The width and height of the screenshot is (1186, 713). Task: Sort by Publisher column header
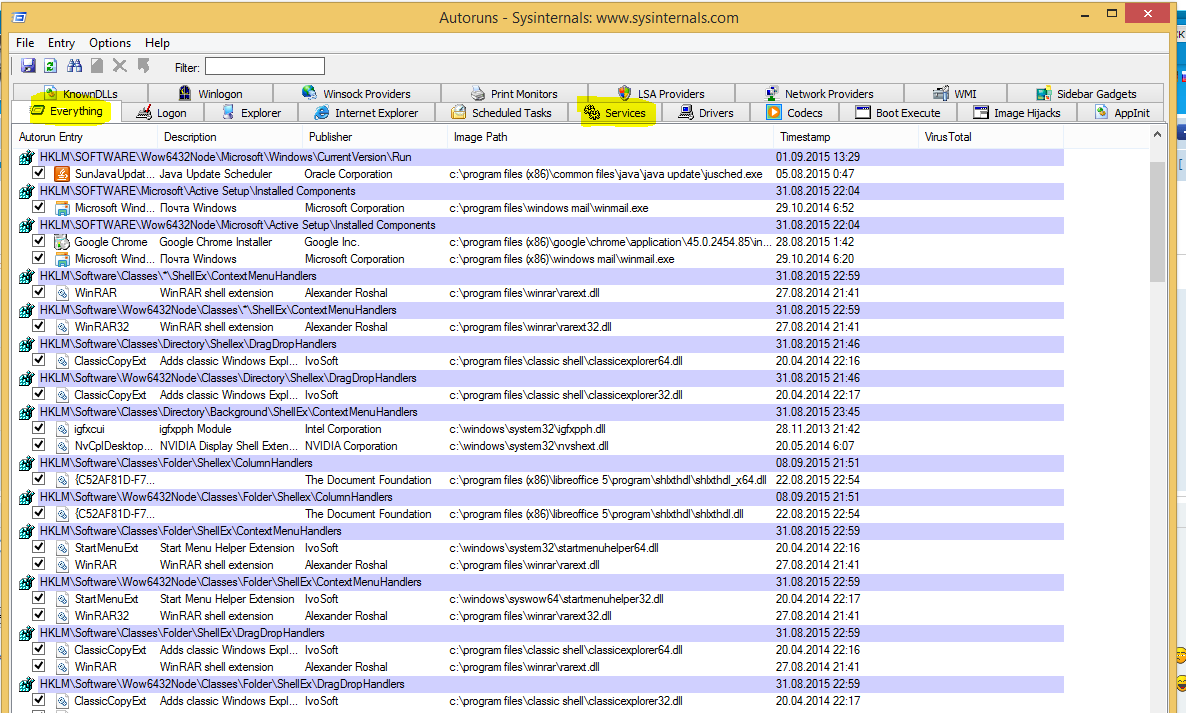[375, 137]
